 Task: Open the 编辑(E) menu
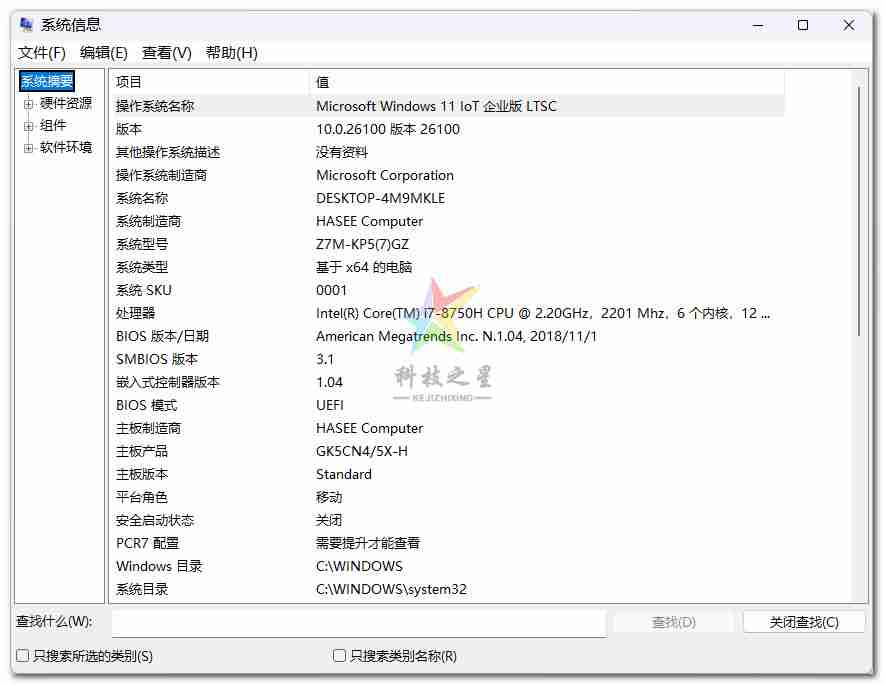(103, 53)
